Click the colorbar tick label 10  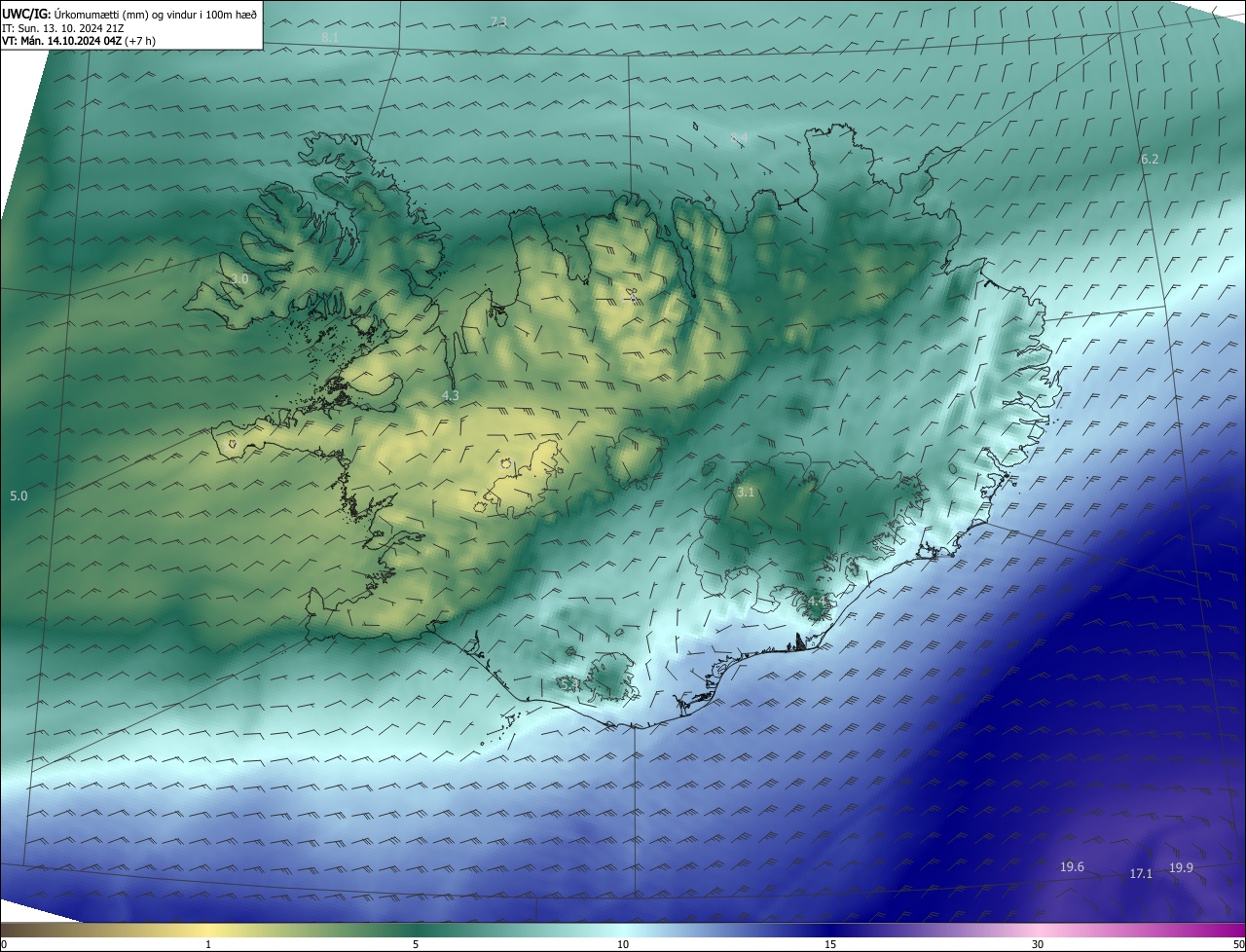[x=623, y=944]
